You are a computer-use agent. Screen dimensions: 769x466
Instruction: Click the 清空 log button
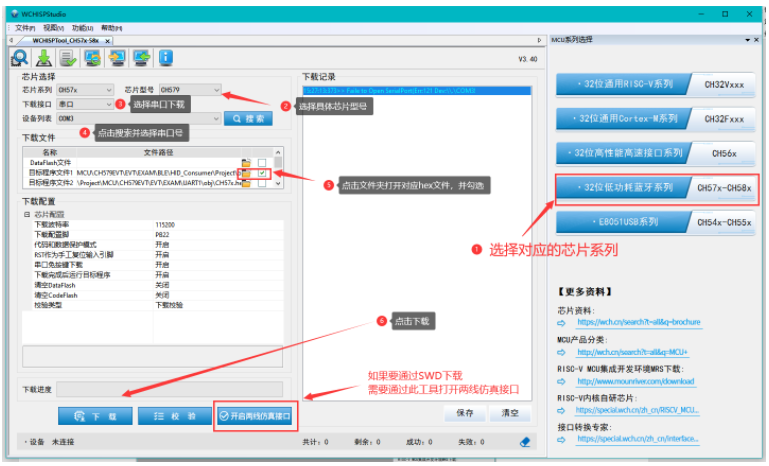(510, 413)
